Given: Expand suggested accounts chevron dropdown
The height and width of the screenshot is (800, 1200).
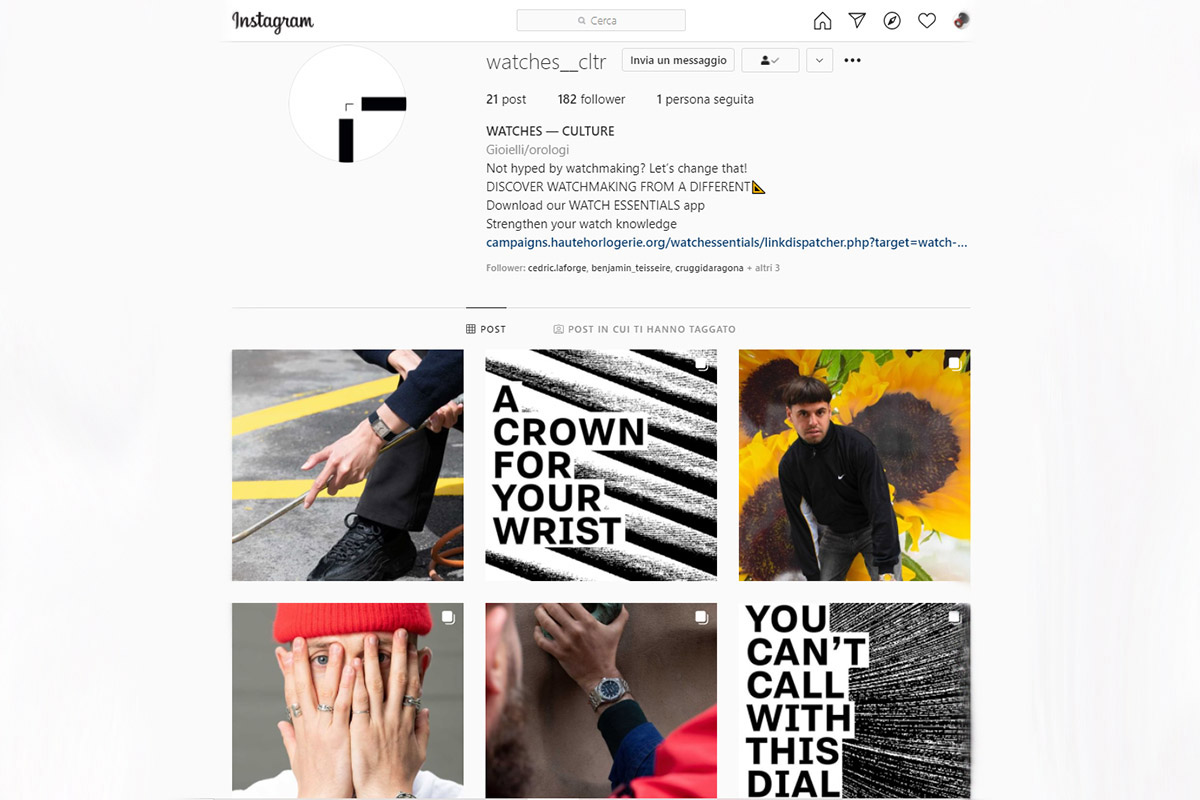Looking at the screenshot, I should [819, 60].
